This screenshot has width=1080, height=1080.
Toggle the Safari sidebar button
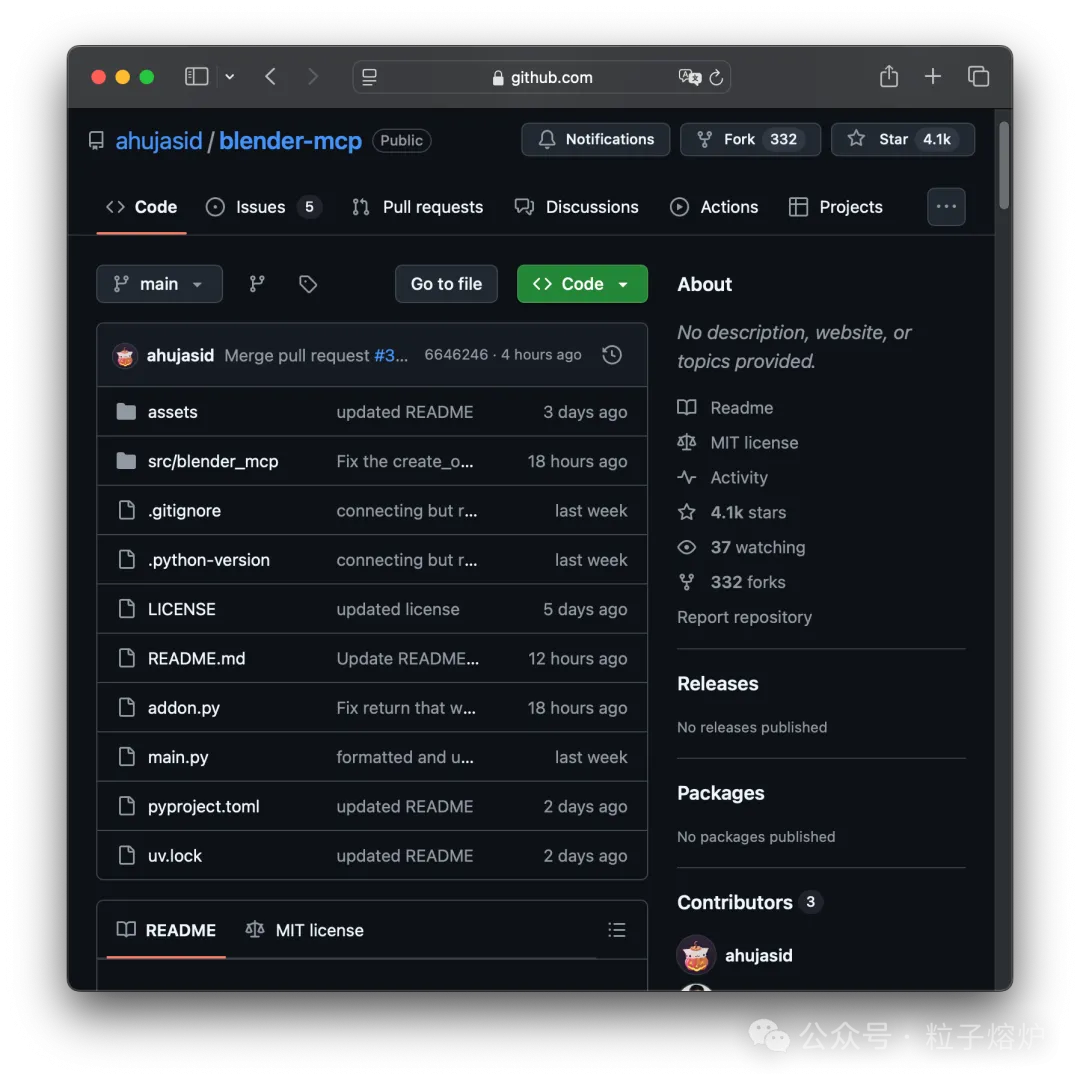(x=196, y=76)
